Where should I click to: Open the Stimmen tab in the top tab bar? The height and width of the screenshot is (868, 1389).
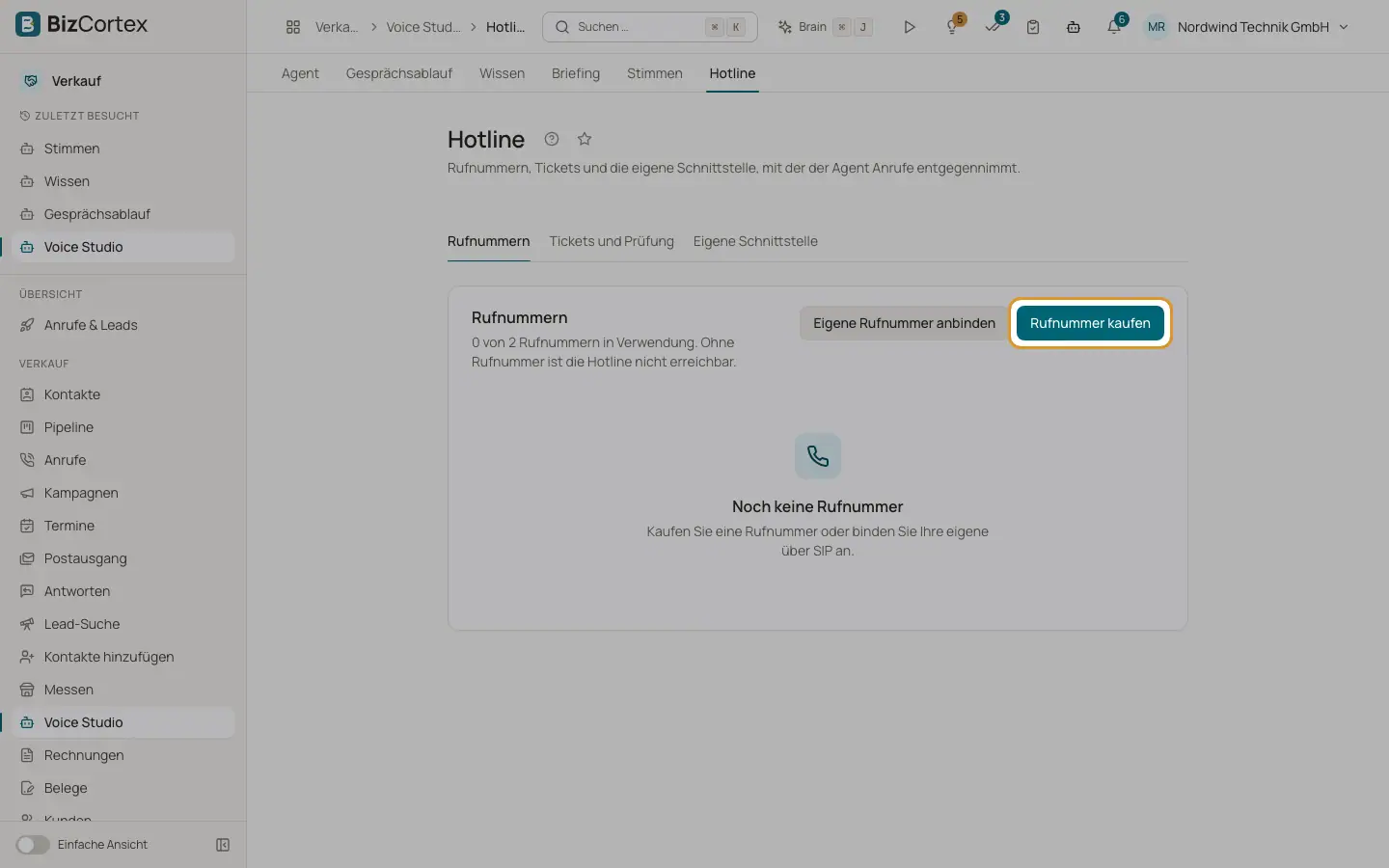click(x=655, y=73)
